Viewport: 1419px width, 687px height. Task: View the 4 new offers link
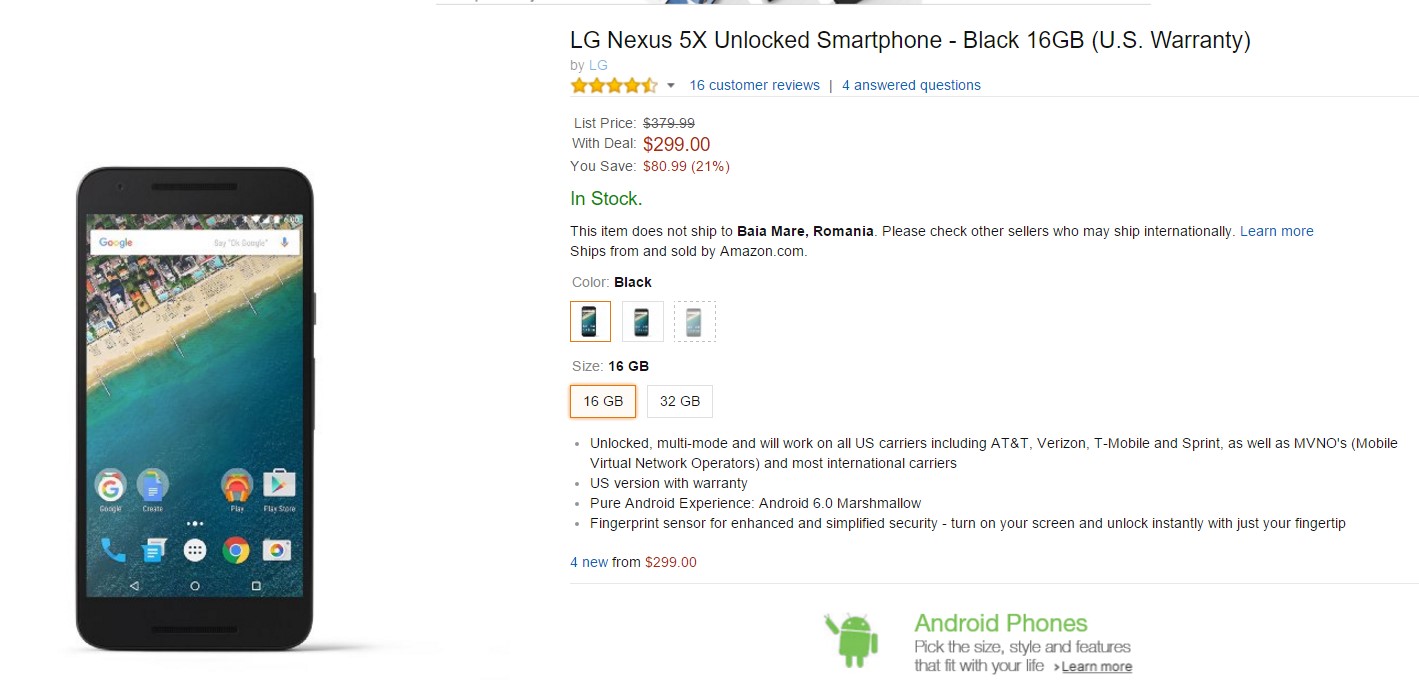click(589, 562)
